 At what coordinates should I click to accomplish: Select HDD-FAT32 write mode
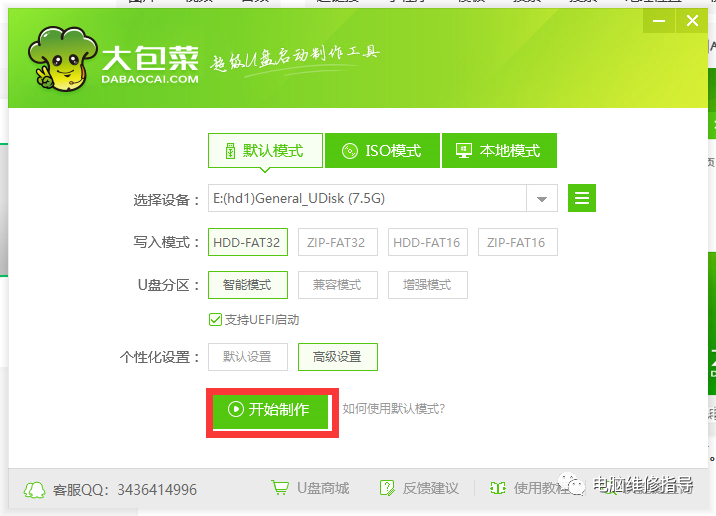(248, 242)
